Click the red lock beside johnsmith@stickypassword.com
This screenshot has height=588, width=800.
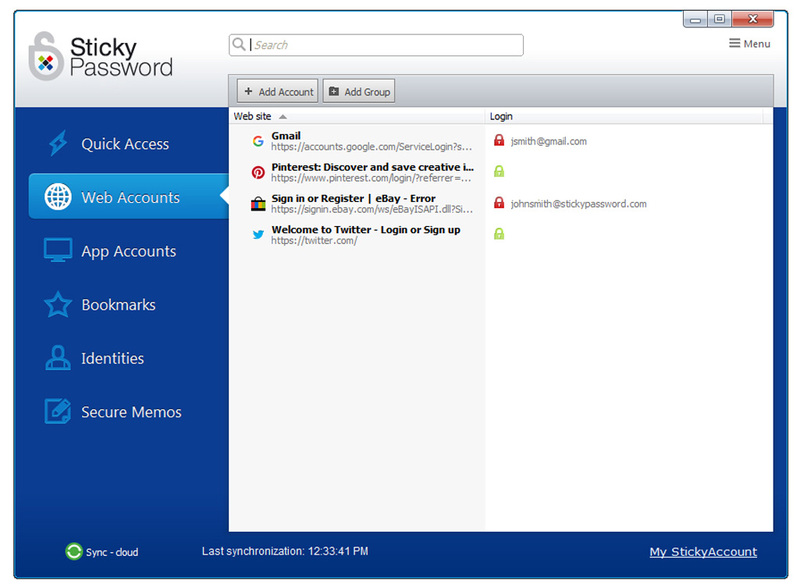[x=499, y=203]
